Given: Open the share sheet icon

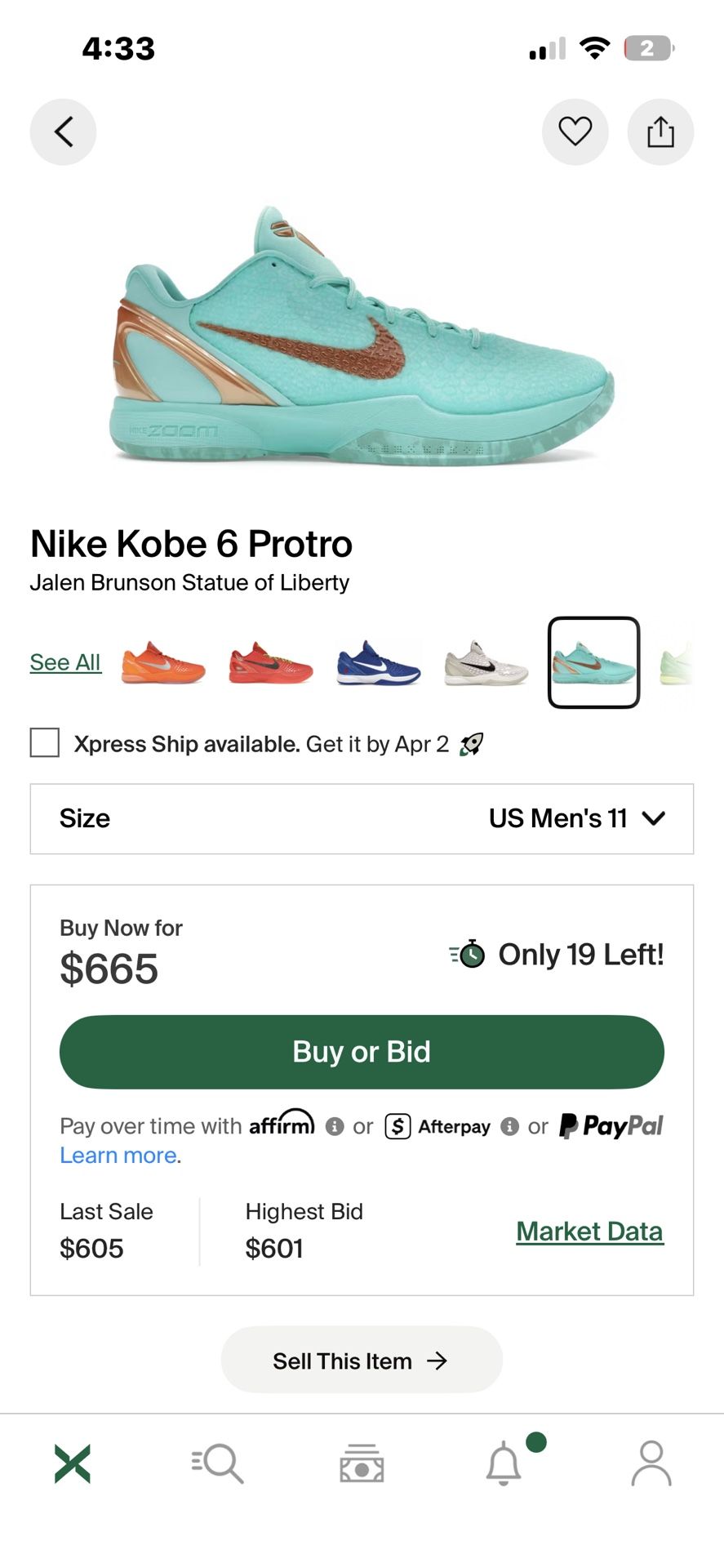Looking at the screenshot, I should (x=660, y=131).
